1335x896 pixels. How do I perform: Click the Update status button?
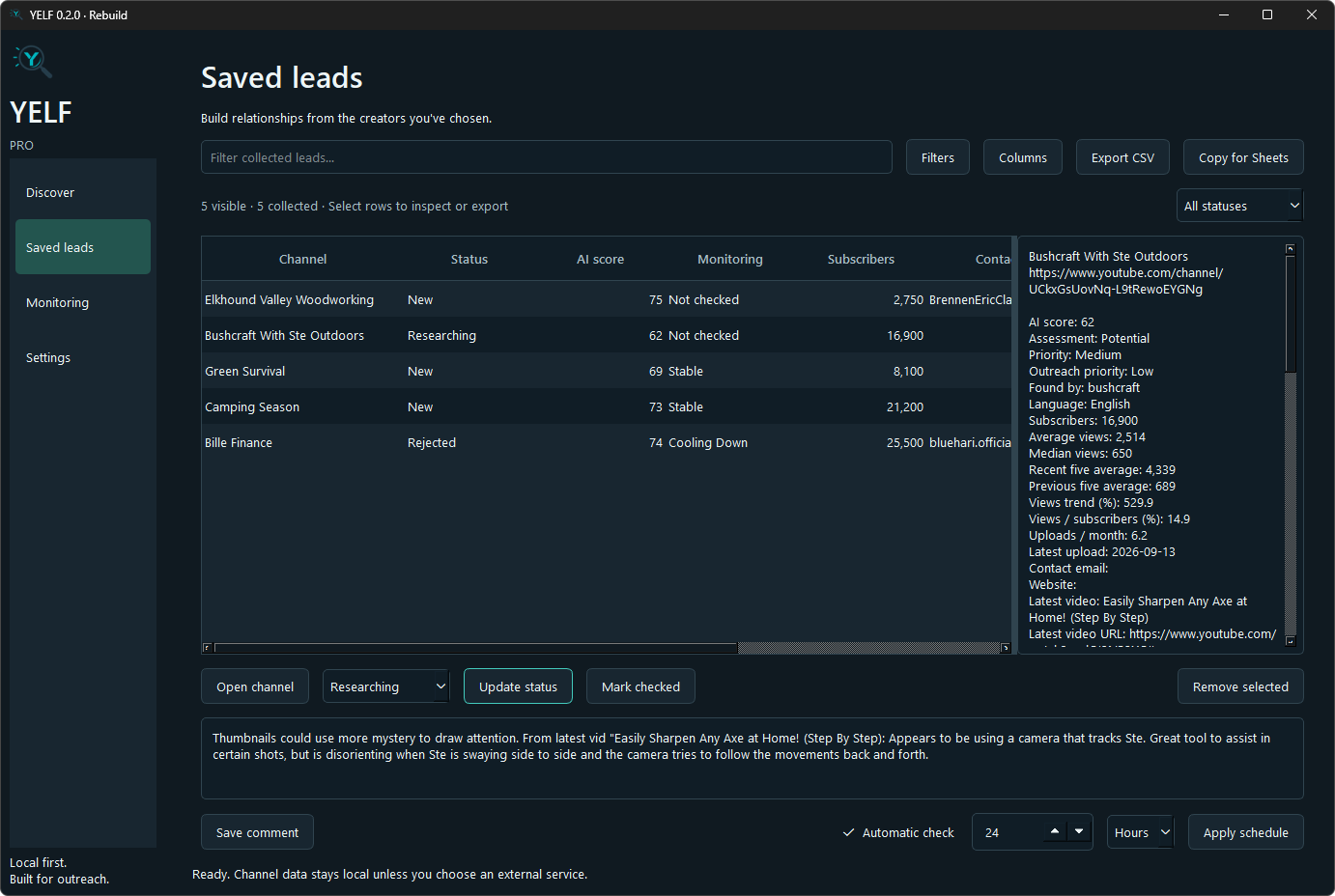[518, 686]
